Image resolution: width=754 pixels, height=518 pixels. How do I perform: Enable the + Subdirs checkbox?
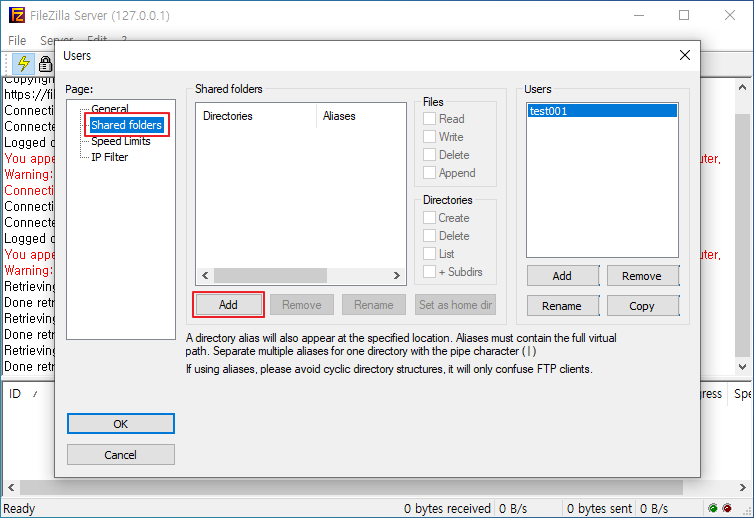tap(429, 272)
